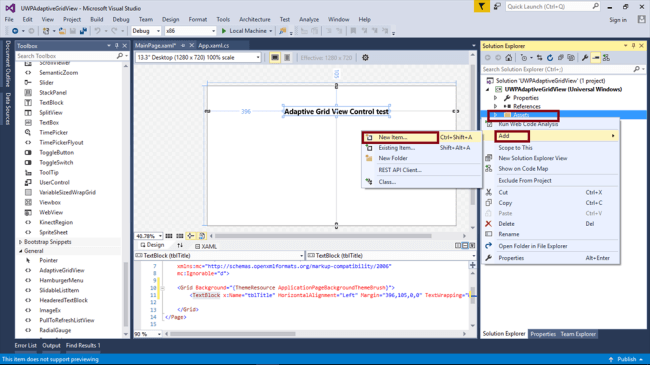Click the View Class Diagram icon in Solution Explorer
650x365 pixels.
(x=606, y=58)
